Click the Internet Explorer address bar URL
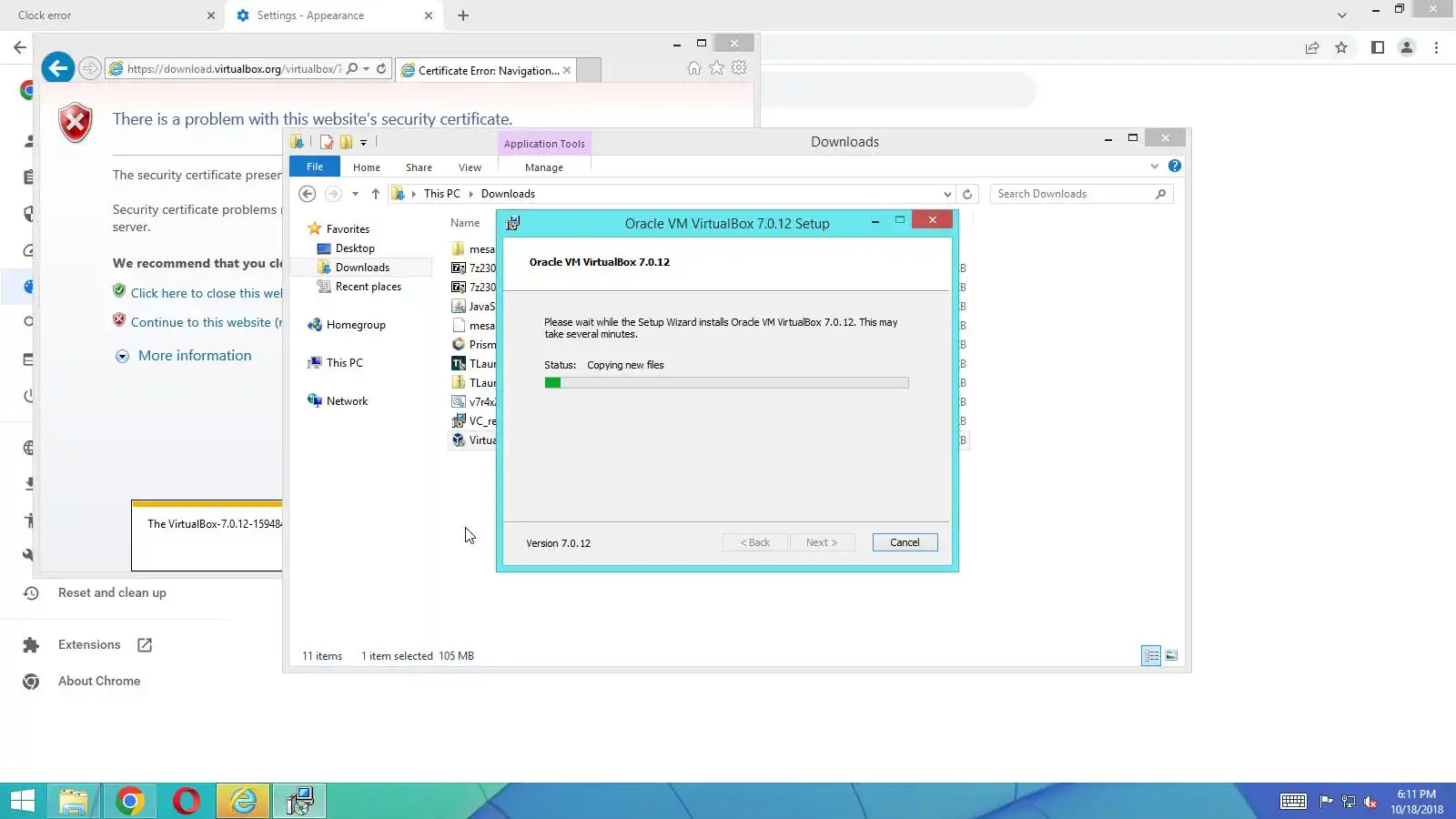The image size is (1456, 819). [x=234, y=69]
